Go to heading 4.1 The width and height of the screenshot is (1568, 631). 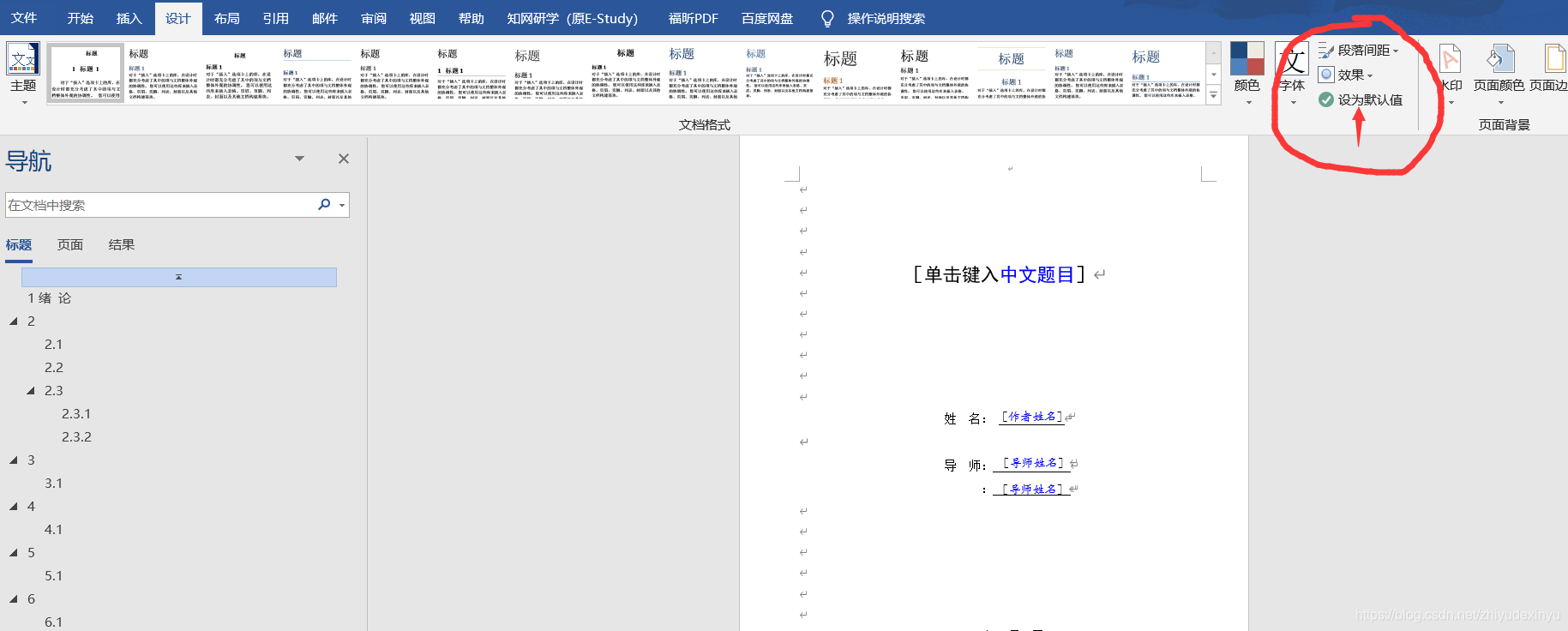54,530
